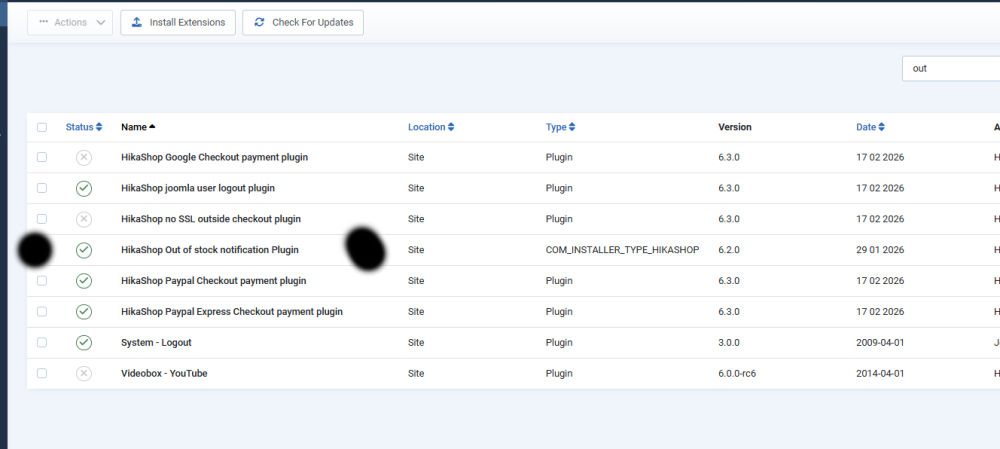Disable HikaShop Out of stock notification Plugin
The image size is (1000, 449).
point(84,250)
